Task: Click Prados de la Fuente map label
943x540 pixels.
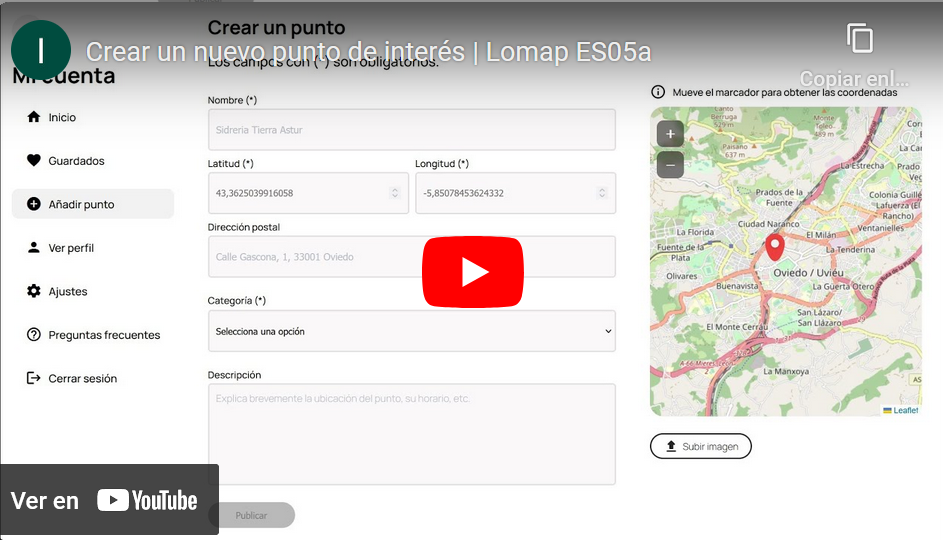Action: point(779,197)
